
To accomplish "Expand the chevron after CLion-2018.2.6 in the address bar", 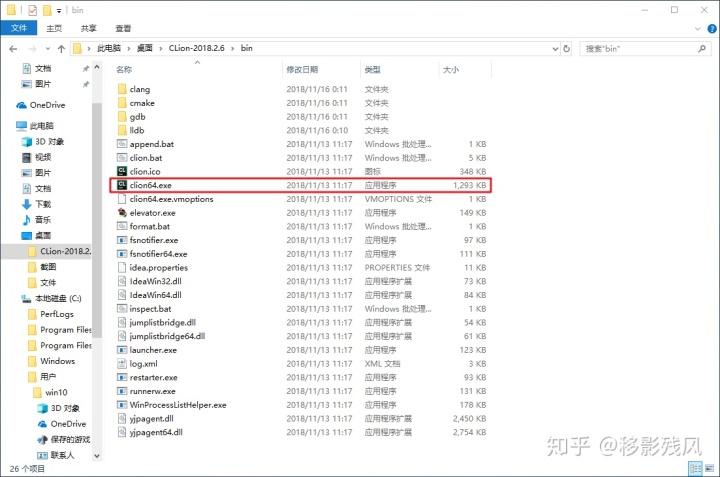I will pyautogui.click(x=232, y=48).
